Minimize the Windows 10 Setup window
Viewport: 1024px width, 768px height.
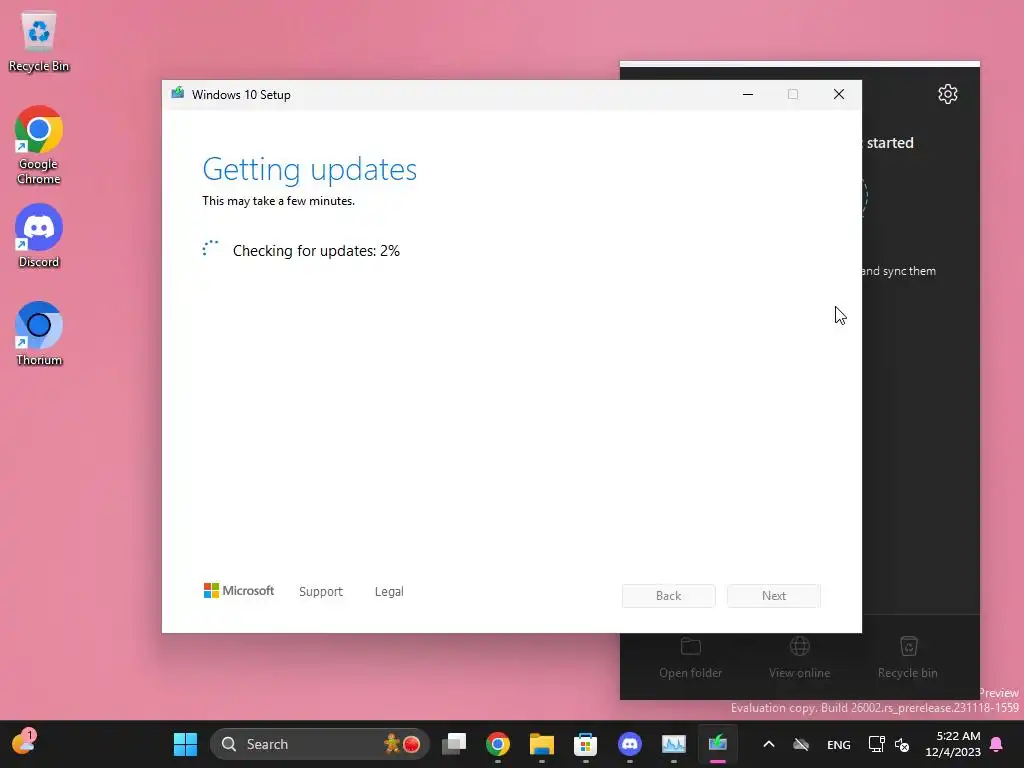click(x=748, y=95)
